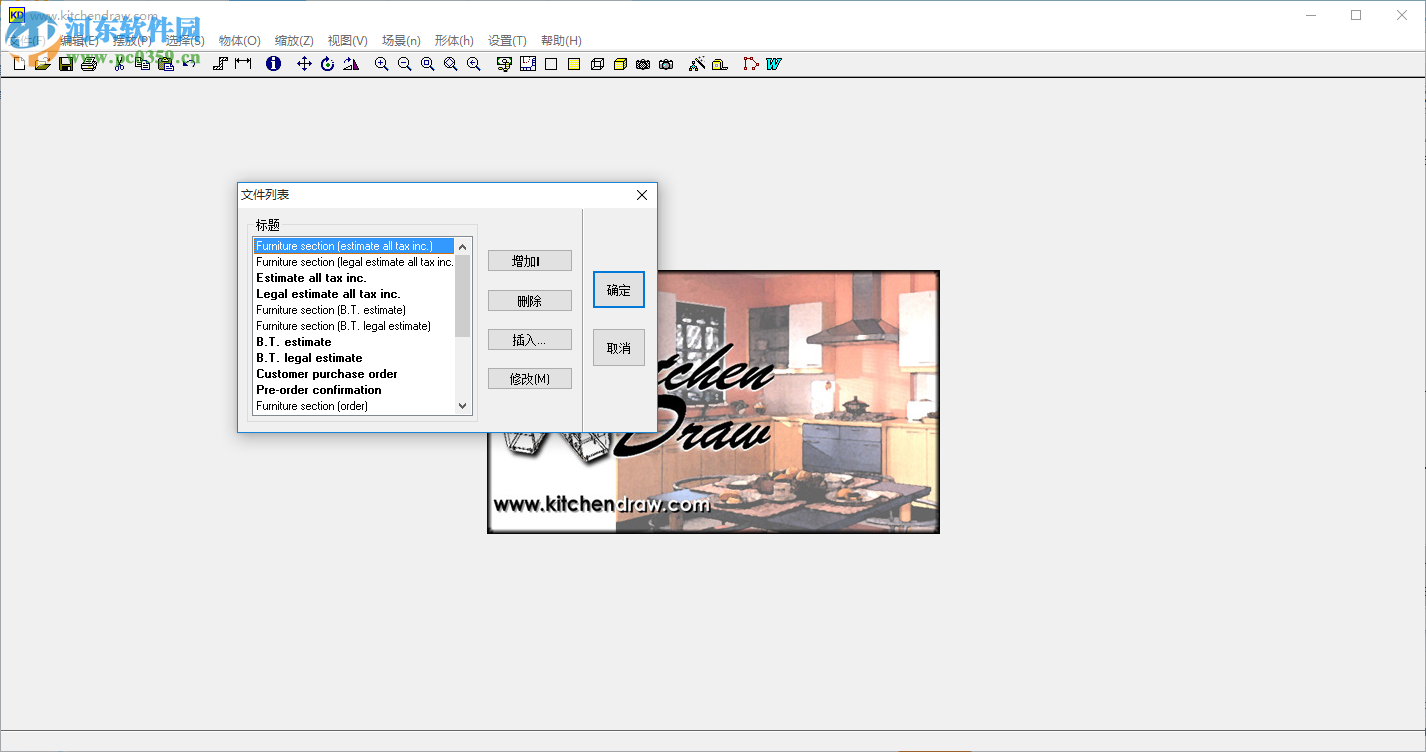The height and width of the screenshot is (752, 1426).
Task: Click the solid camera photo icon
Action: (x=666, y=64)
